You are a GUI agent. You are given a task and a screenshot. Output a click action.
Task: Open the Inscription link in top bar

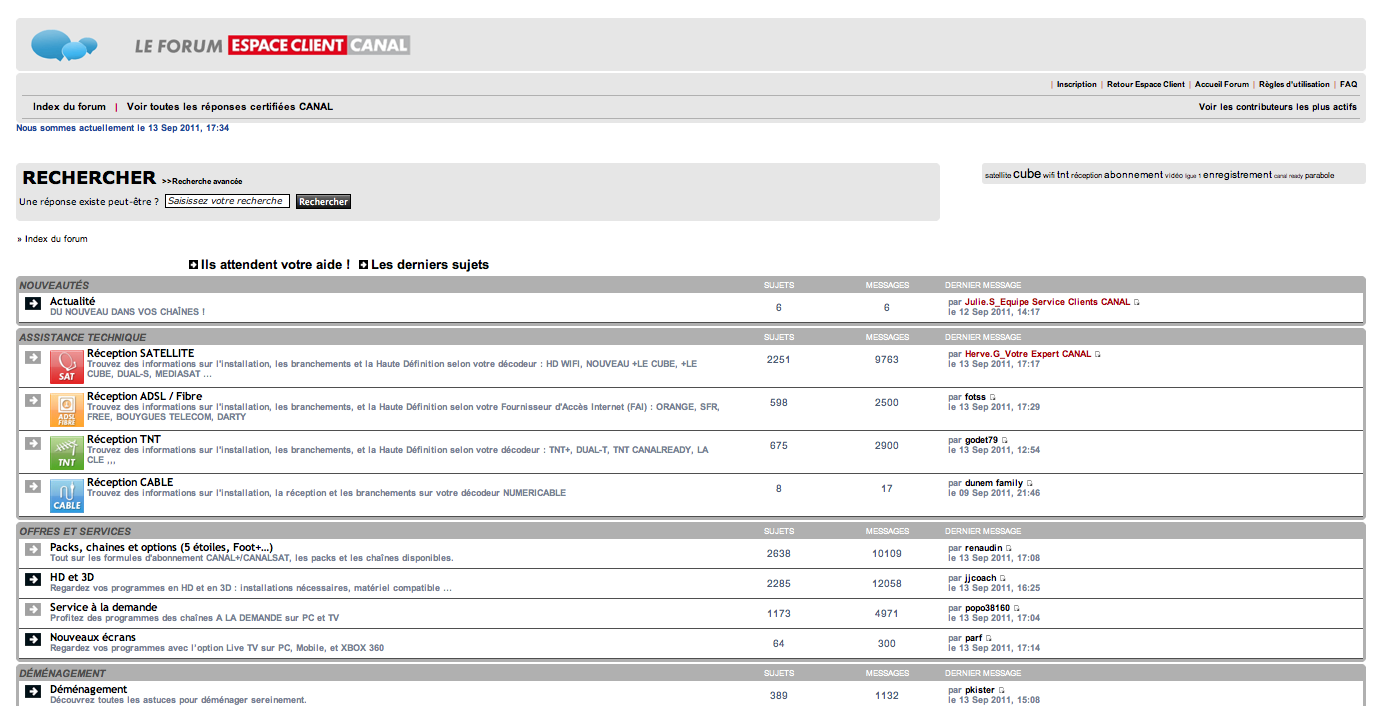pyautogui.click(x=1076, y=85)
